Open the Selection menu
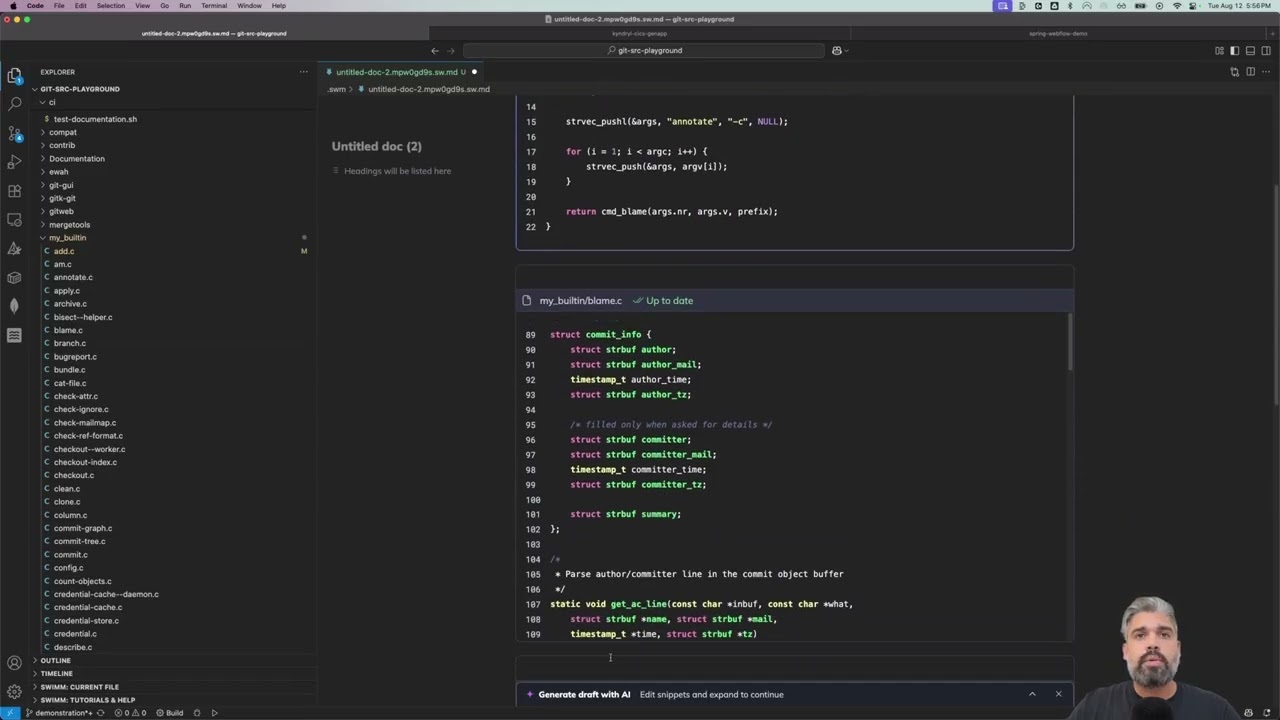The image size is (1280, 720). pos(111,6)
